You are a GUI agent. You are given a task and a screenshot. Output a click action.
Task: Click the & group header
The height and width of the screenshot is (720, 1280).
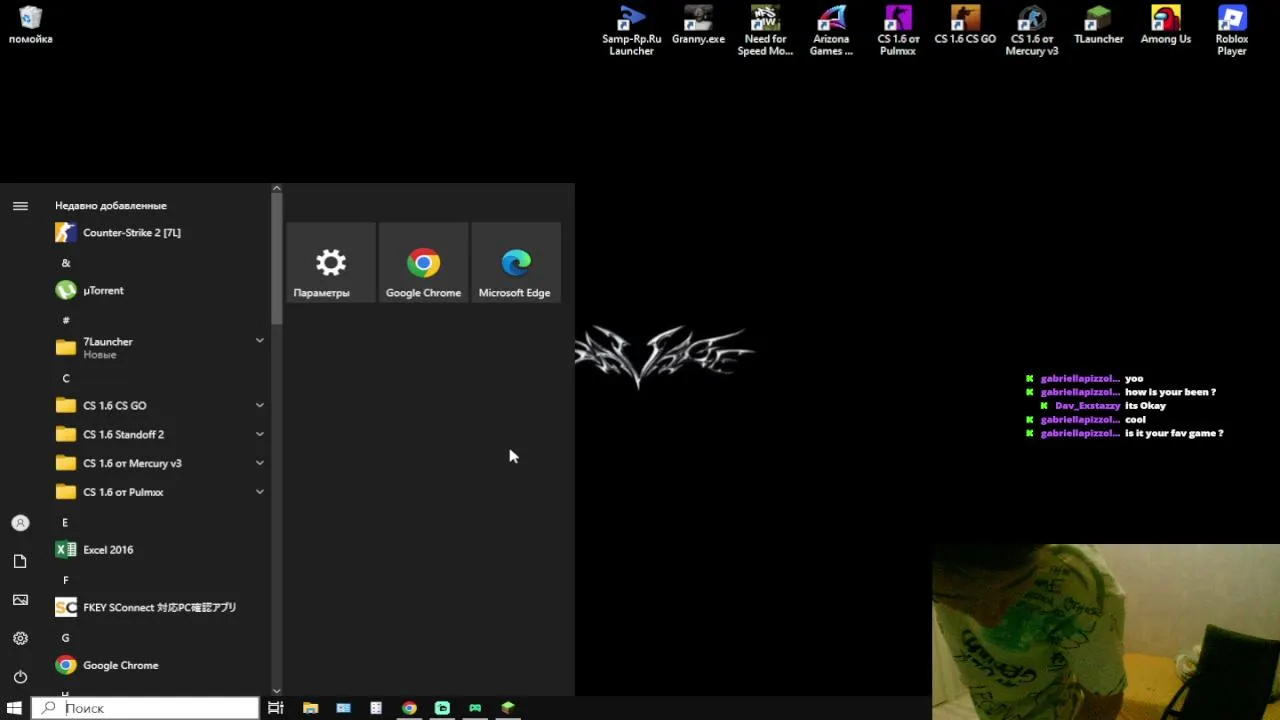coord(66,263)
